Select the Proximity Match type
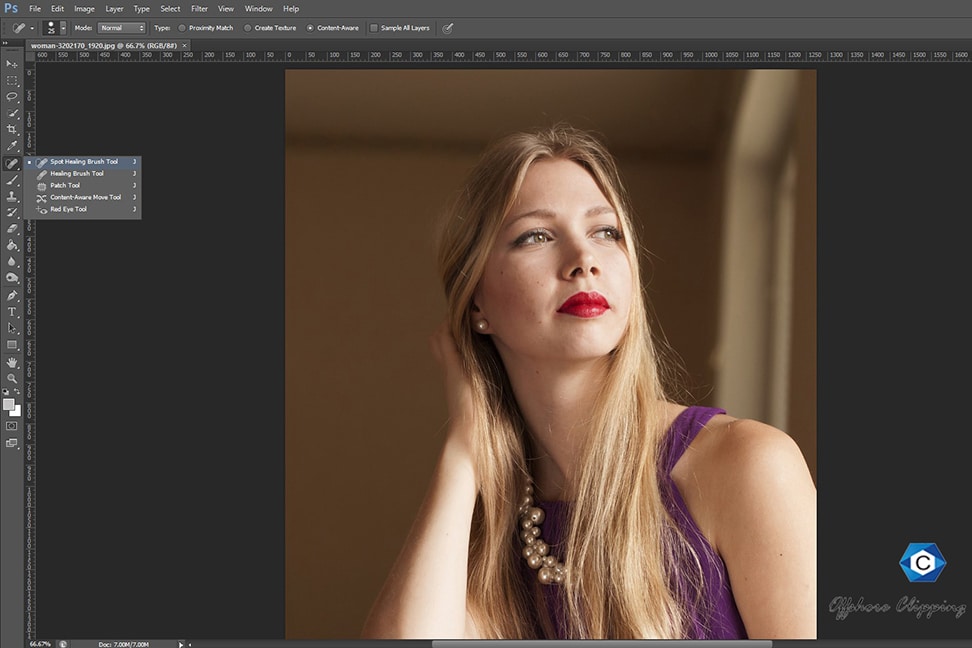 (183, 28)
